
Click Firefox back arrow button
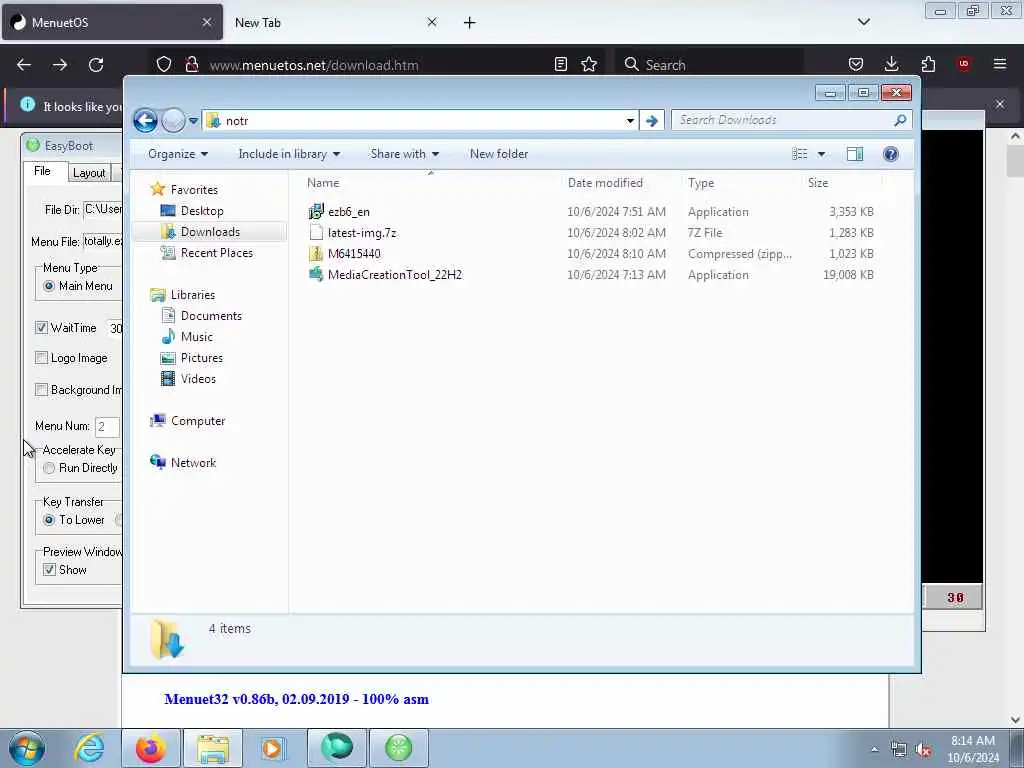click(24, 65)
